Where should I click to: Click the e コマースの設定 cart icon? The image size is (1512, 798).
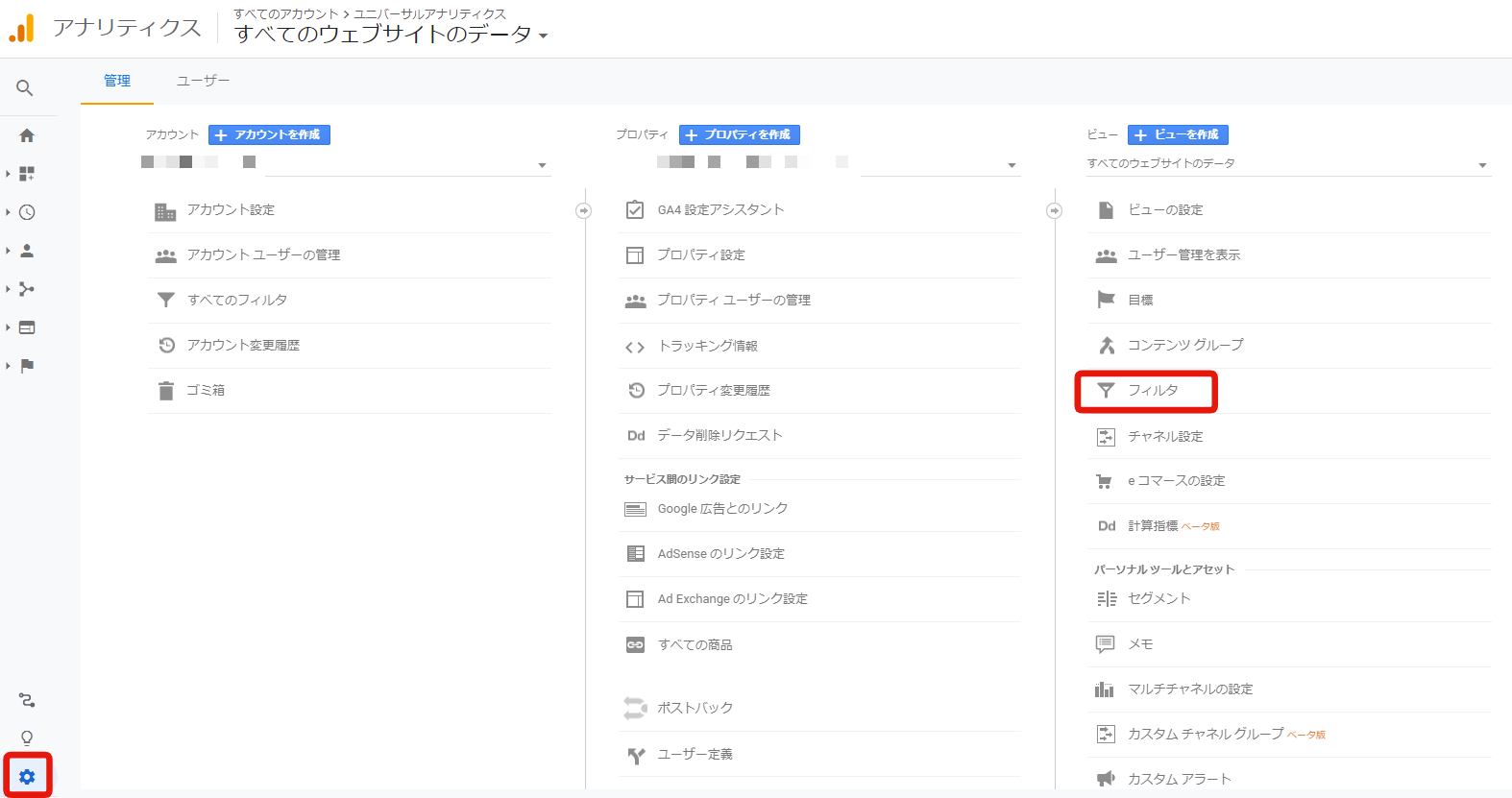pyautogui.click(x=1105, y=481)
